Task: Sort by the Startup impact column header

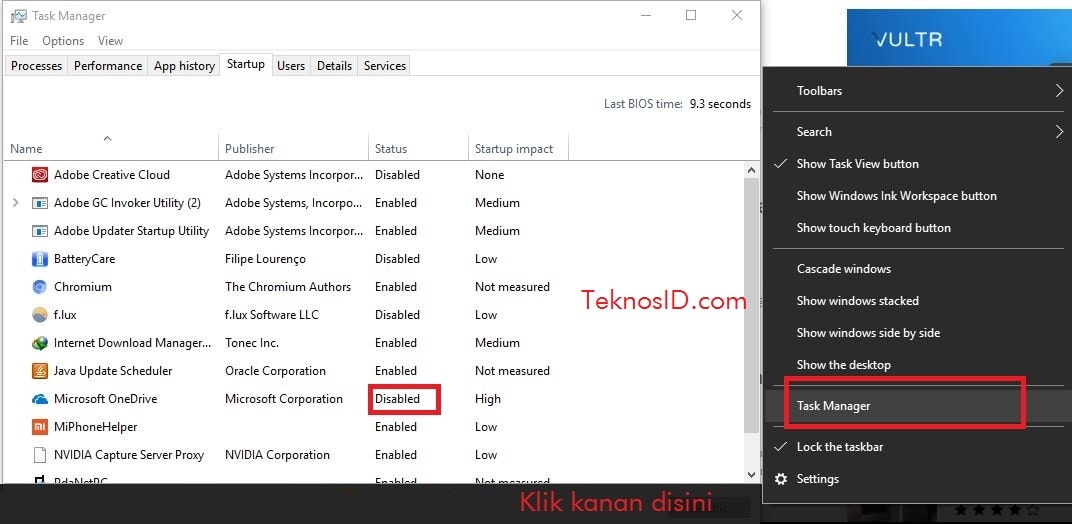Action: (518, 148)
